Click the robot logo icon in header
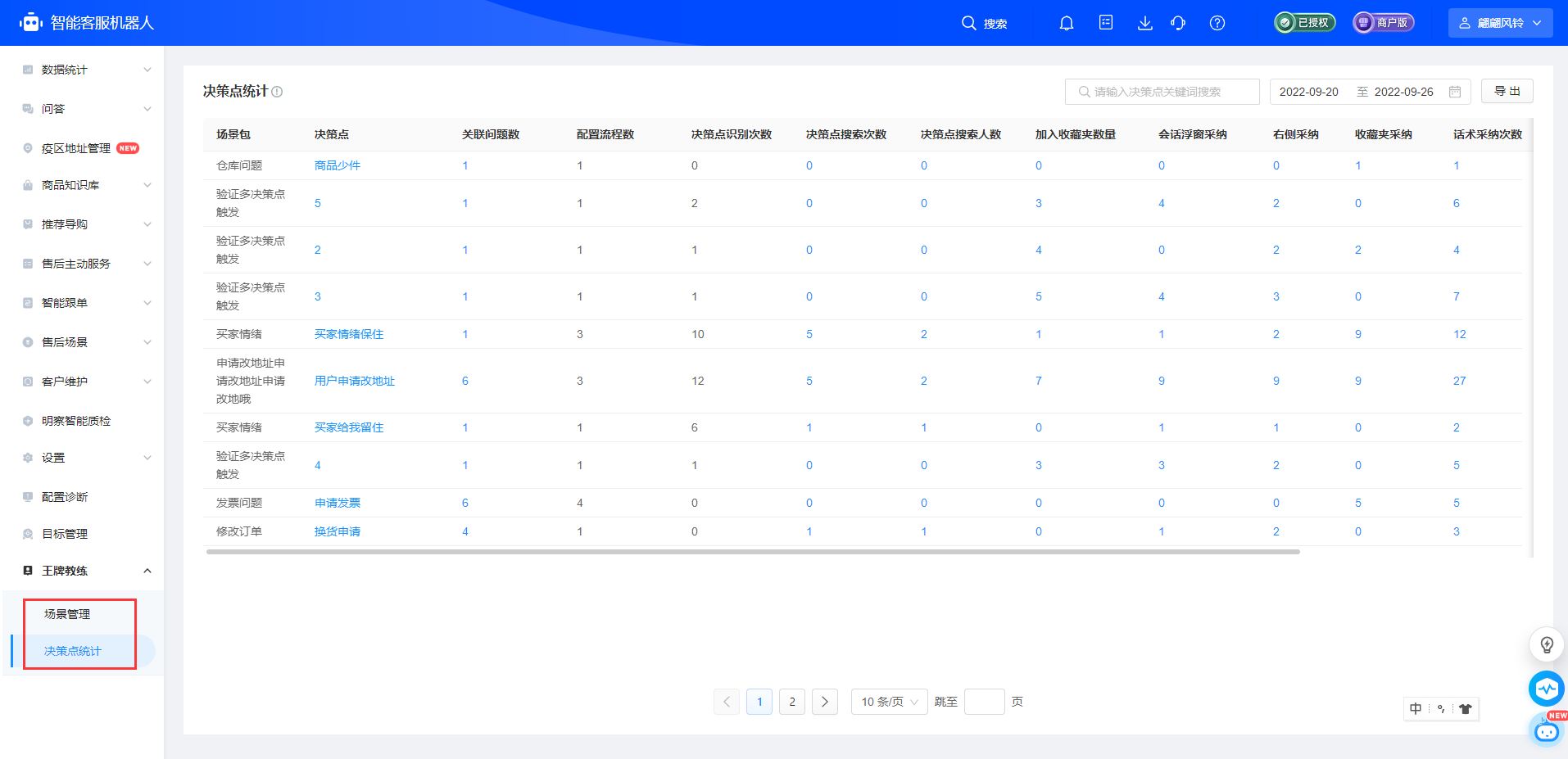This screenshot has height=759, width=1568. pyautogui.click(x=31, y=23)
